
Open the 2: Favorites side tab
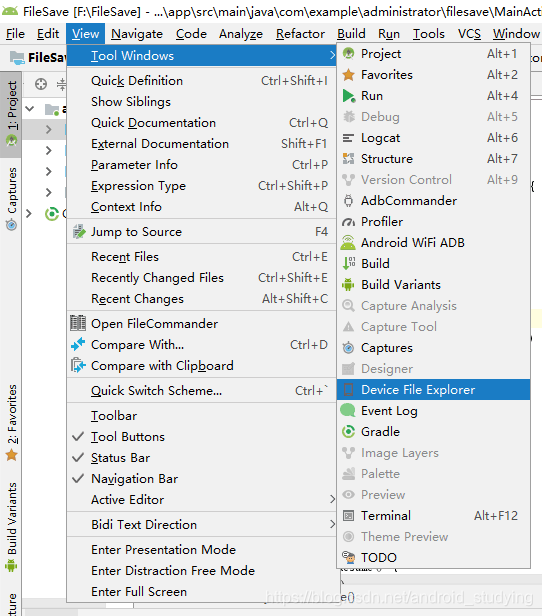(11, 423)
